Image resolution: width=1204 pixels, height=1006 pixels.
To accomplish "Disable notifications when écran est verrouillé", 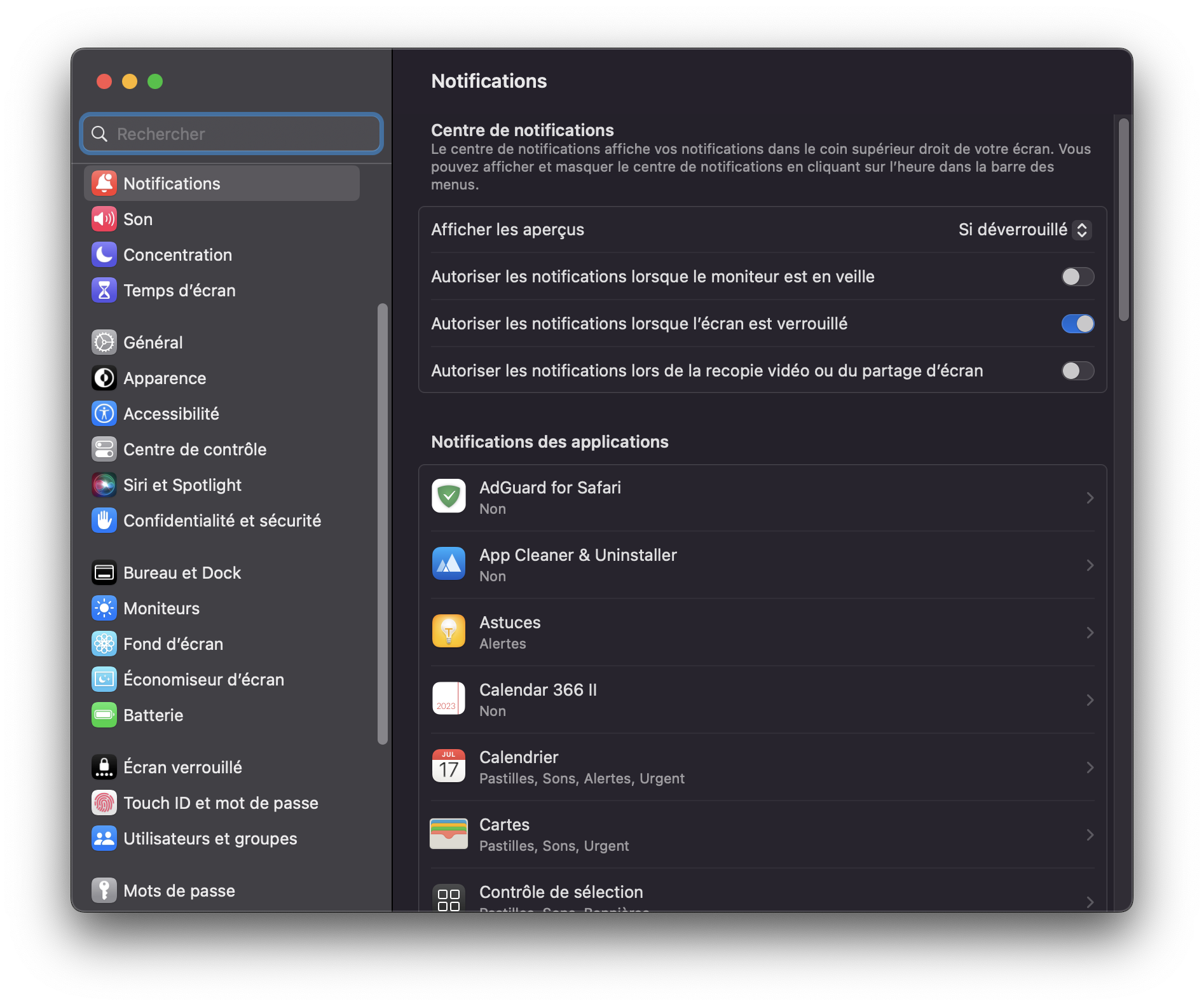I will [x=1077, y=324].
